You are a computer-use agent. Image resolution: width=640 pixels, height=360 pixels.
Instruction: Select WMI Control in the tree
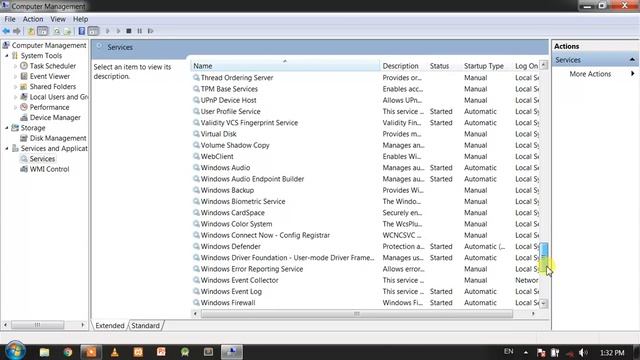tap(49, 169)
